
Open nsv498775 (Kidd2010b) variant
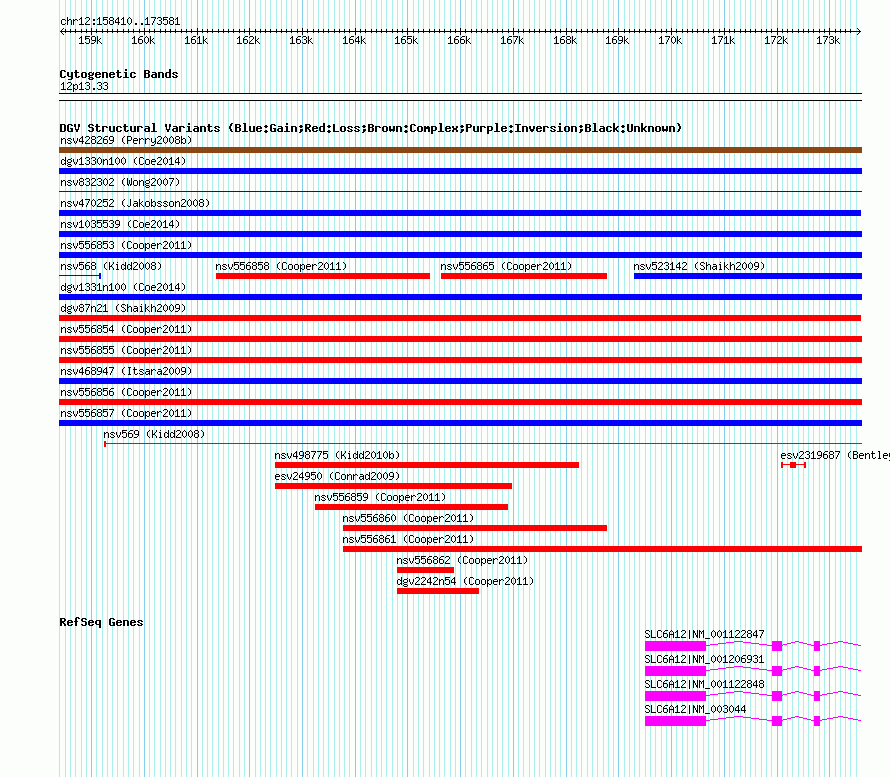(x=427, y=465)
